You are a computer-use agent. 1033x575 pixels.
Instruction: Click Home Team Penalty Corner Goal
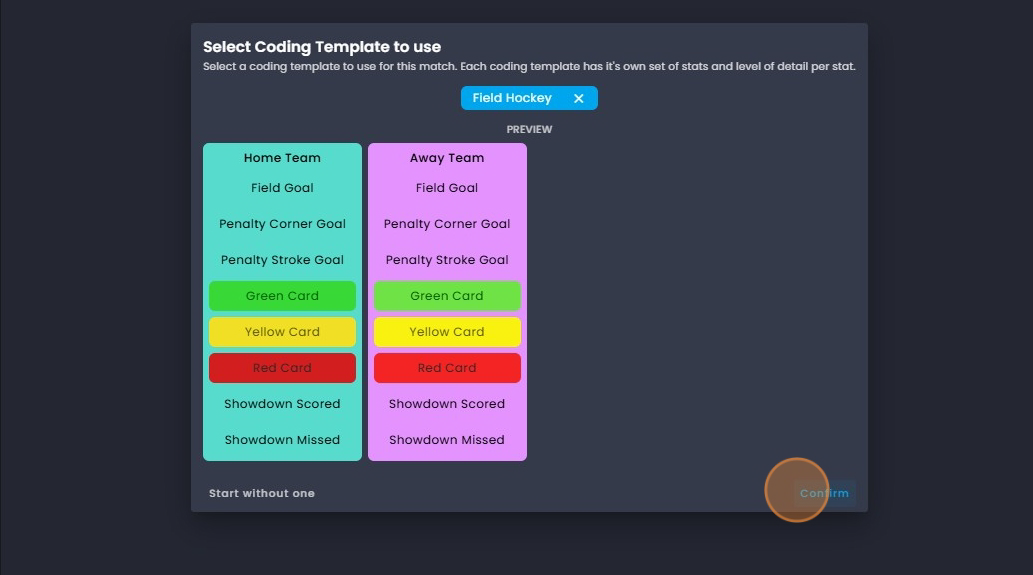pos(283,224)
